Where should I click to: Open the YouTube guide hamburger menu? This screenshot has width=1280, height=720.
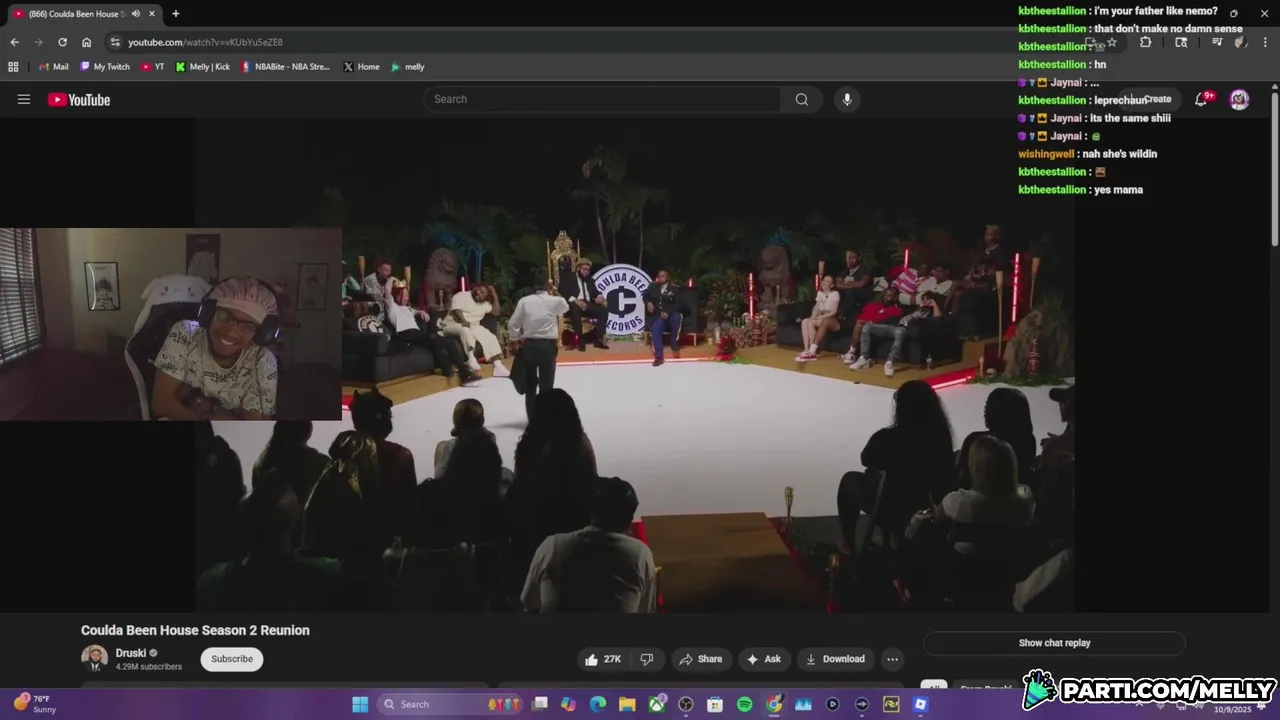[x=24, y=99]
